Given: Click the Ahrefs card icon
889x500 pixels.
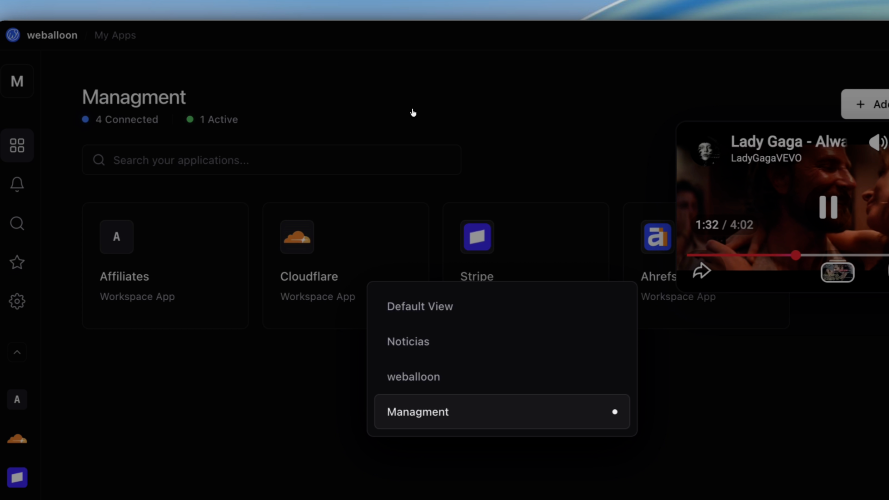Looking at the screenshot, I should click(657, 237).
